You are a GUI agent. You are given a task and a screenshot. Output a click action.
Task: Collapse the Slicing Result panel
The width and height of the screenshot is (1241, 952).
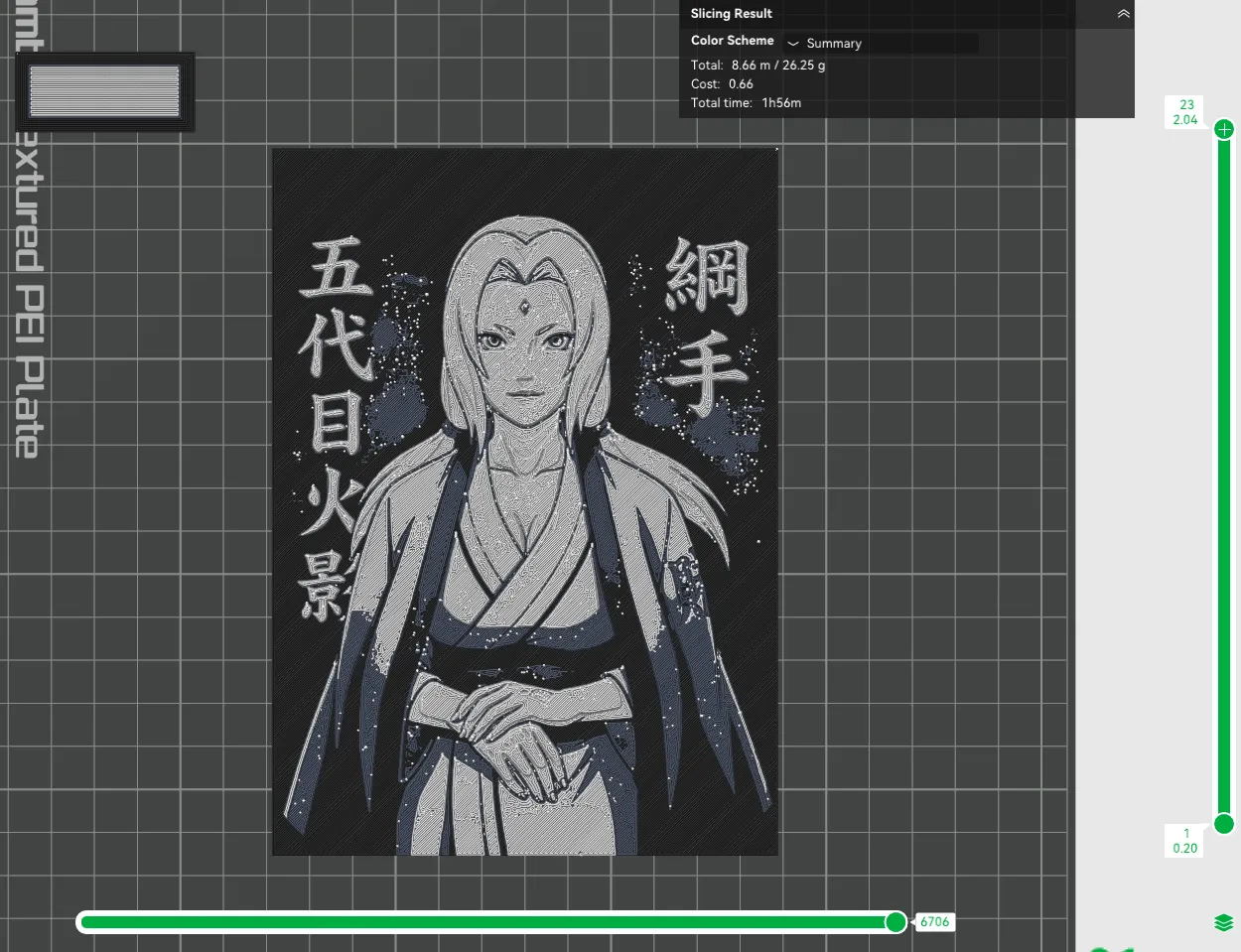pos(1123,14)
